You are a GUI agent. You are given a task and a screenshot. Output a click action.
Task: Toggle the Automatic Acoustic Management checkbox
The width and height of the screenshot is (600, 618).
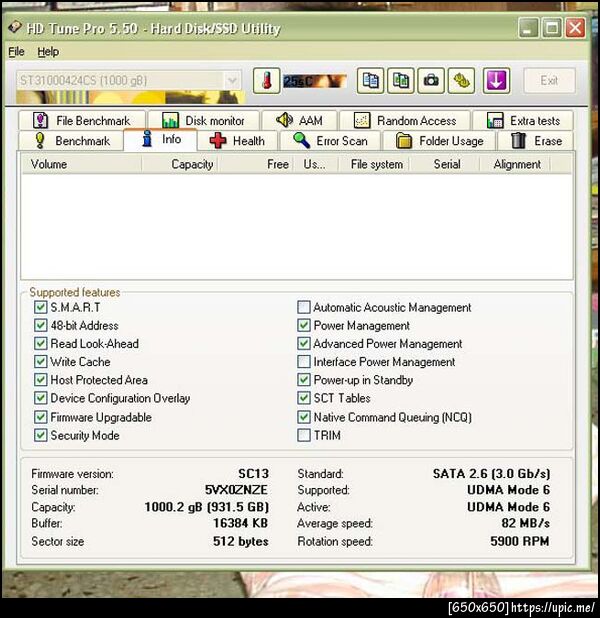coord(304,307)
